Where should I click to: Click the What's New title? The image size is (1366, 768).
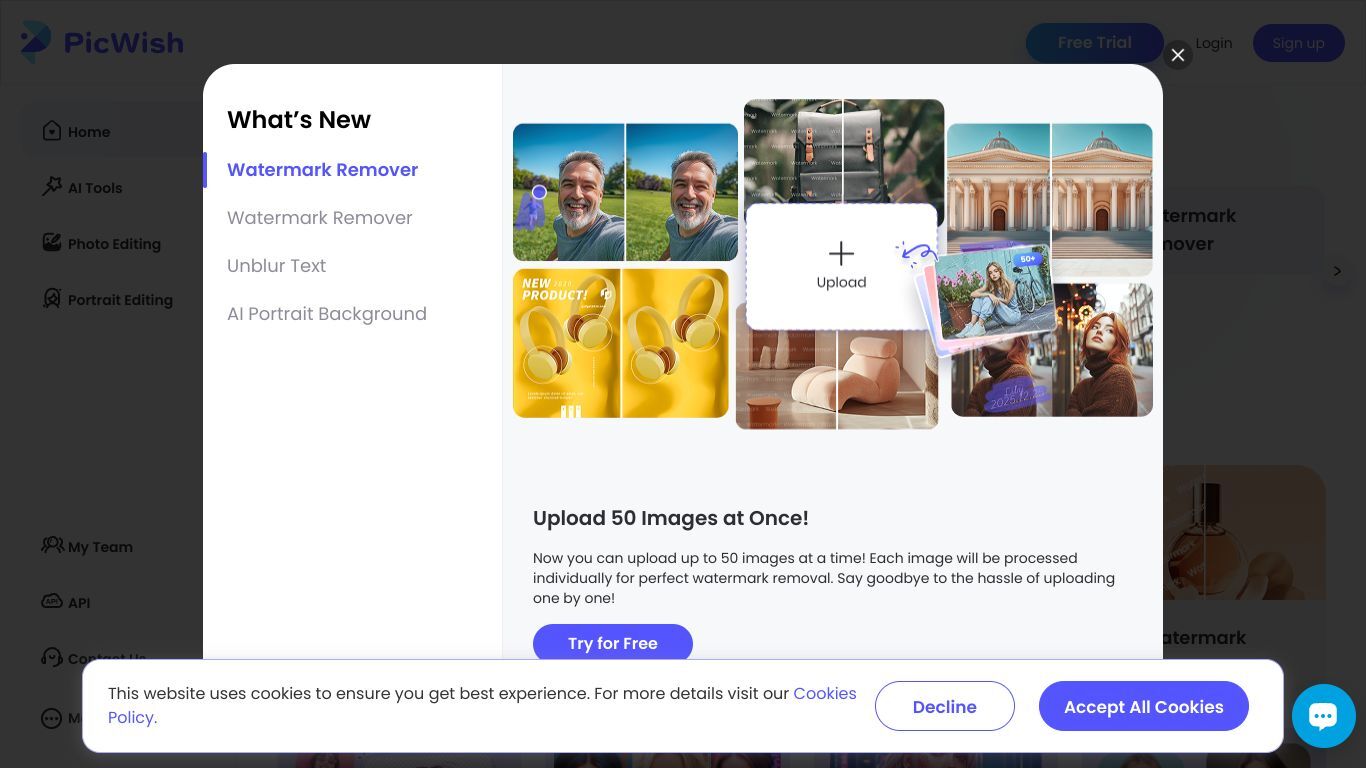(x=299, y=120)
